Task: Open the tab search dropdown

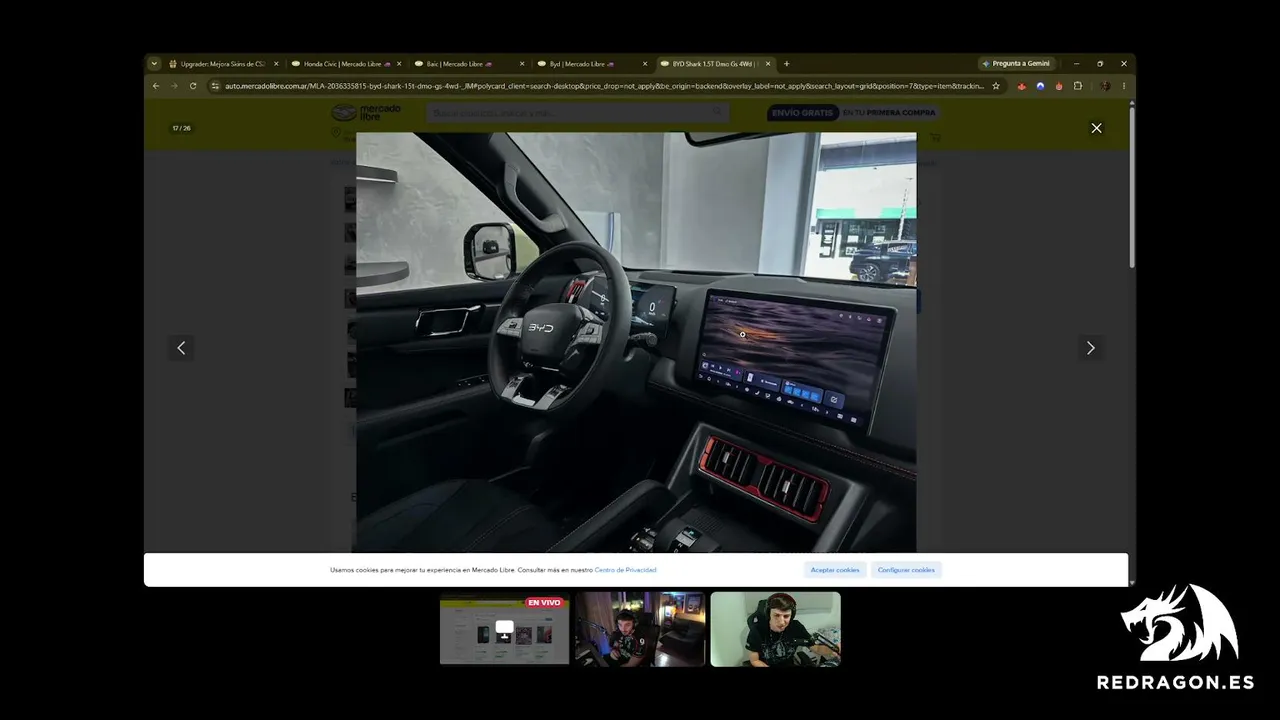Action: (x=154, y=64)
